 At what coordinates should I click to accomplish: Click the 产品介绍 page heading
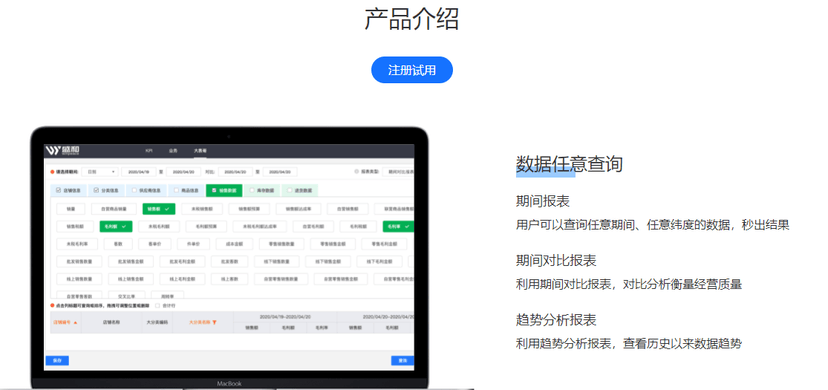[x=412, y=19]
